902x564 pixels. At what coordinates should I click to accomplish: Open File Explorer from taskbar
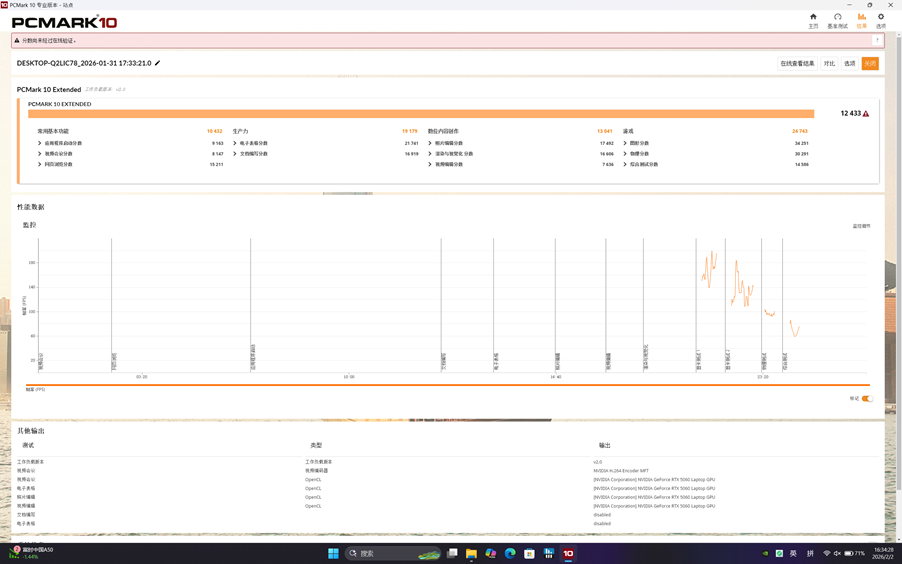tap(471, 553)
